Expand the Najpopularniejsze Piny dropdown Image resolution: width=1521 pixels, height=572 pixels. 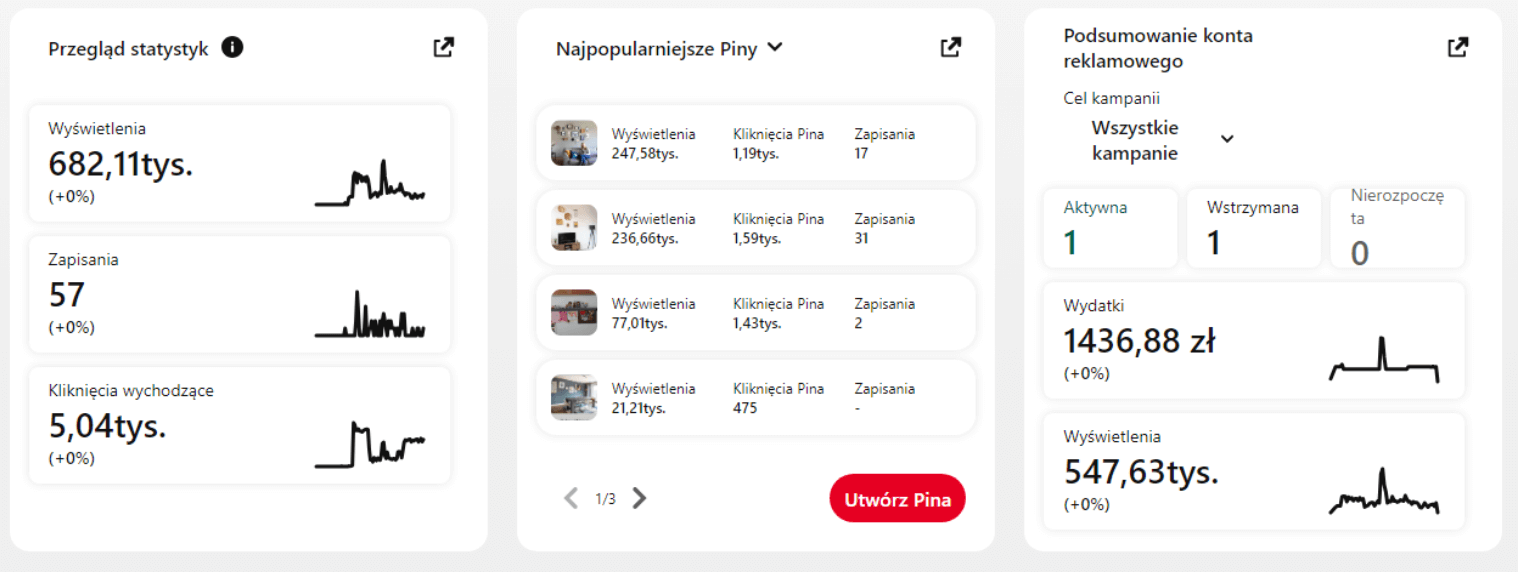click(774, 47)
